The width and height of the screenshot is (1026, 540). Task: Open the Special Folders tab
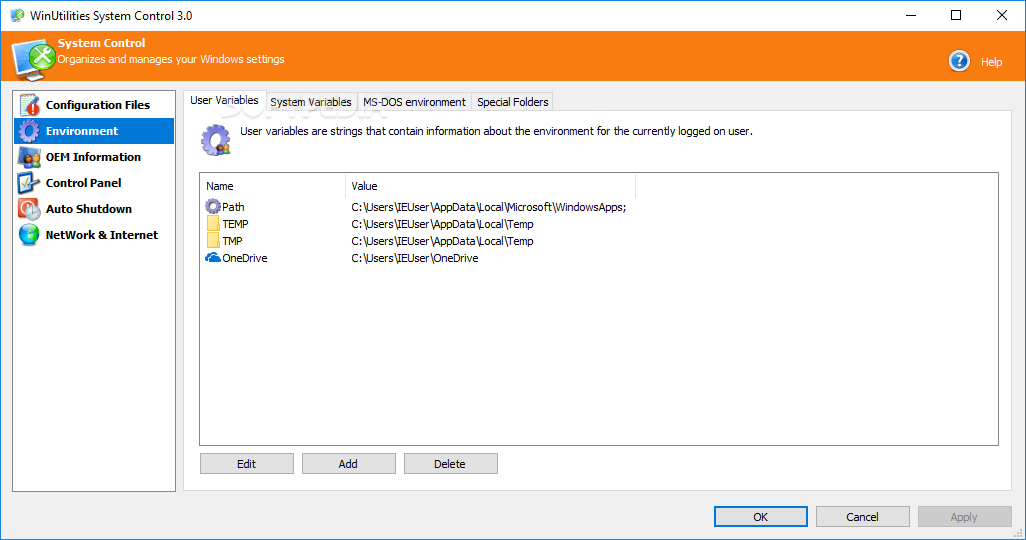(512, 102)
